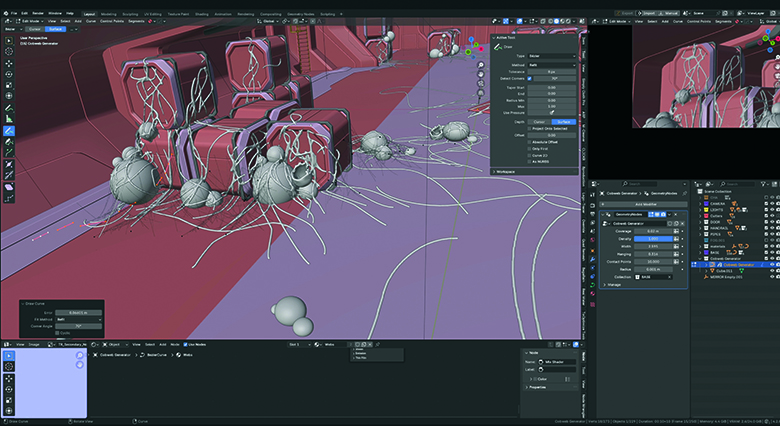Click the Blender logo icon in the menu bar
This screenshot has width=780, height=426.
coord(6,12)
